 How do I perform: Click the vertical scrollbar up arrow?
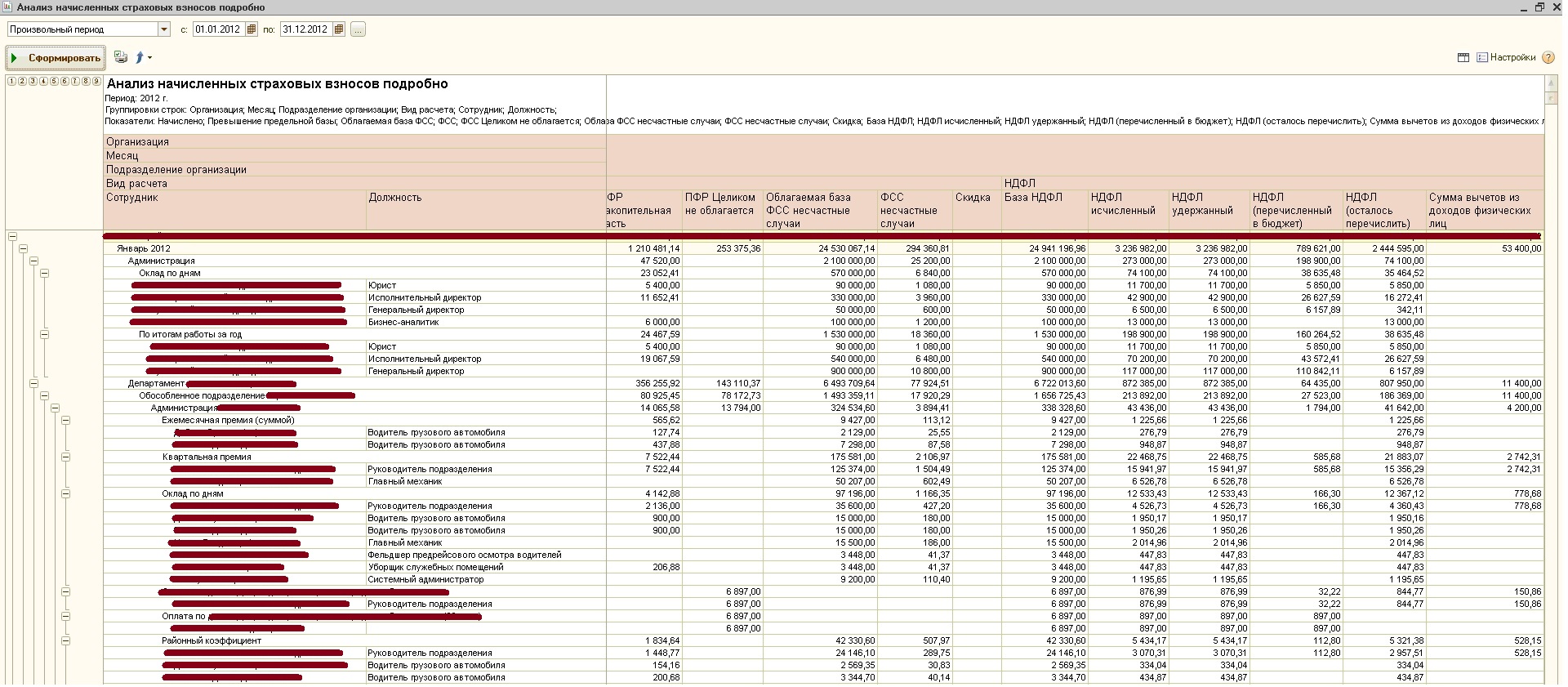point(1551,83)
